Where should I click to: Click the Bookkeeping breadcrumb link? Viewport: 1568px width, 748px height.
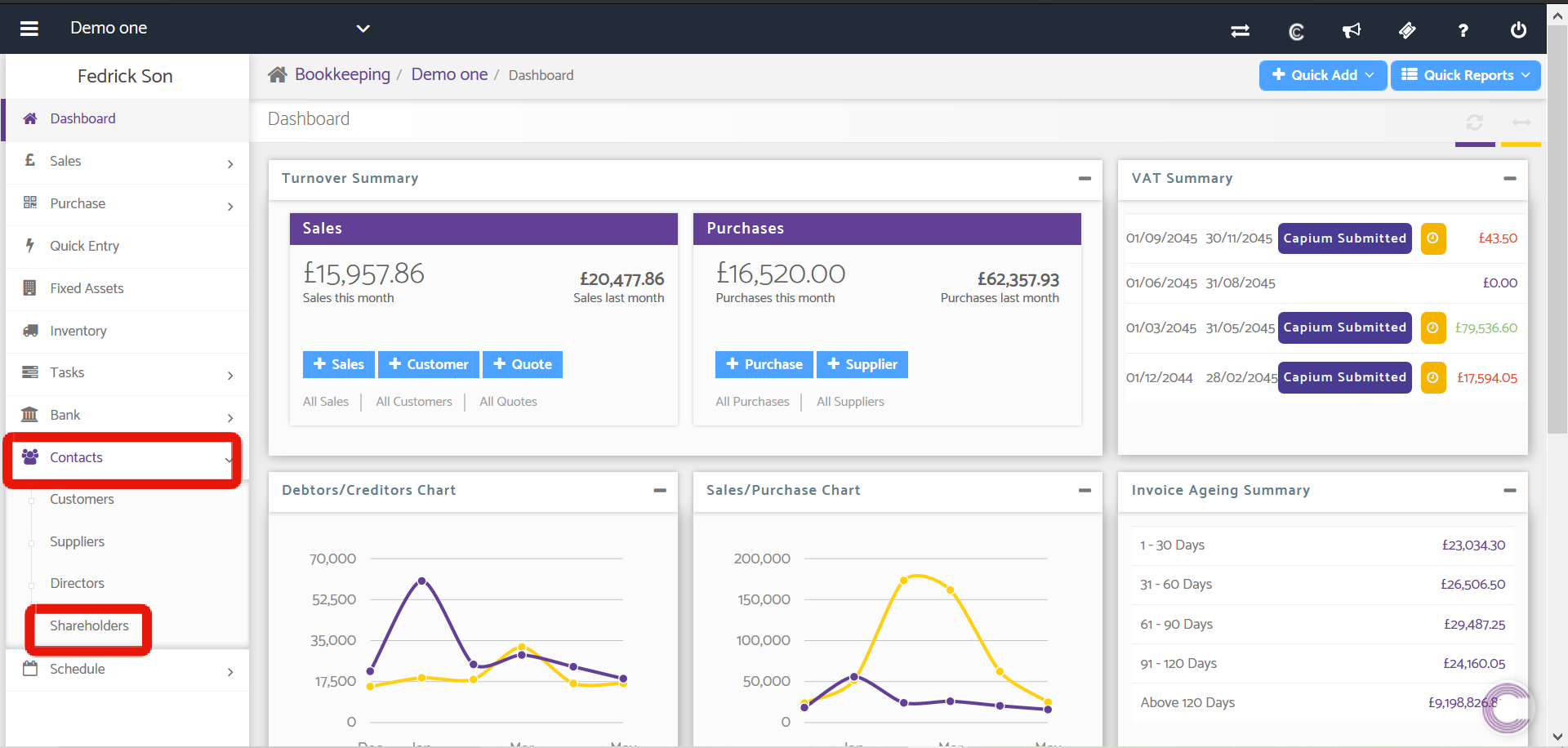pos(342,74)
